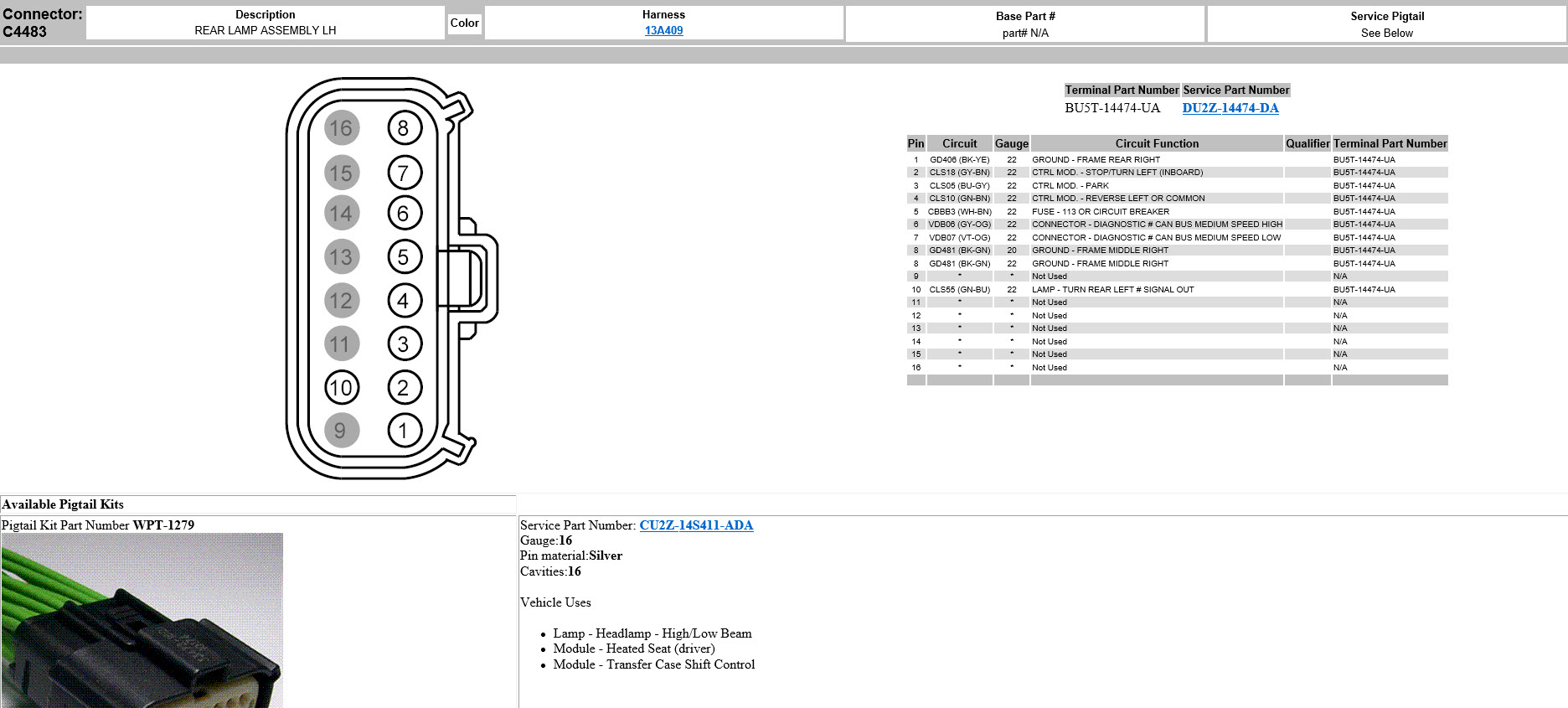Screen dimensions: 1568x708
Task: Select row for circuit GD406 (BK-YE)
Action: pos(959,160)
